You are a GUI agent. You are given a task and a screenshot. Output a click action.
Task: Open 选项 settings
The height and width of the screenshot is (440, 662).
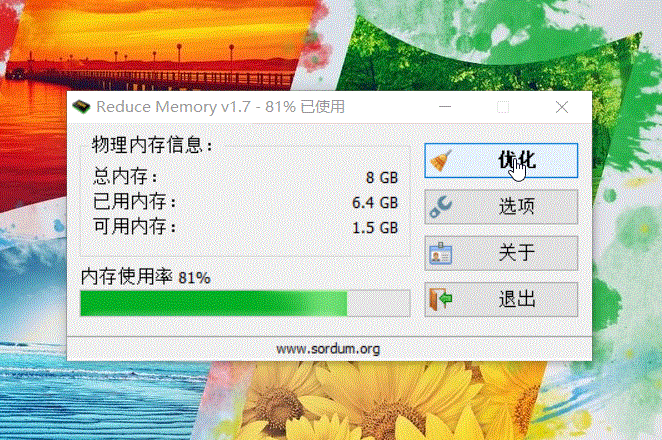(501, 207)
